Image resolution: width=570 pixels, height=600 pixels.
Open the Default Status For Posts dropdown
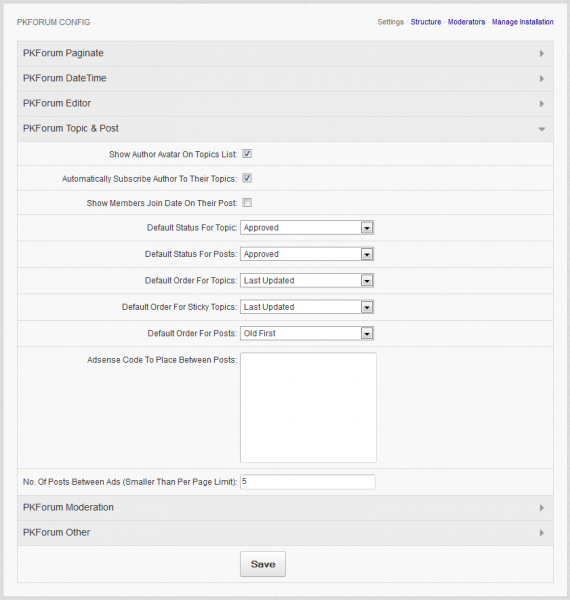[307, 254]
